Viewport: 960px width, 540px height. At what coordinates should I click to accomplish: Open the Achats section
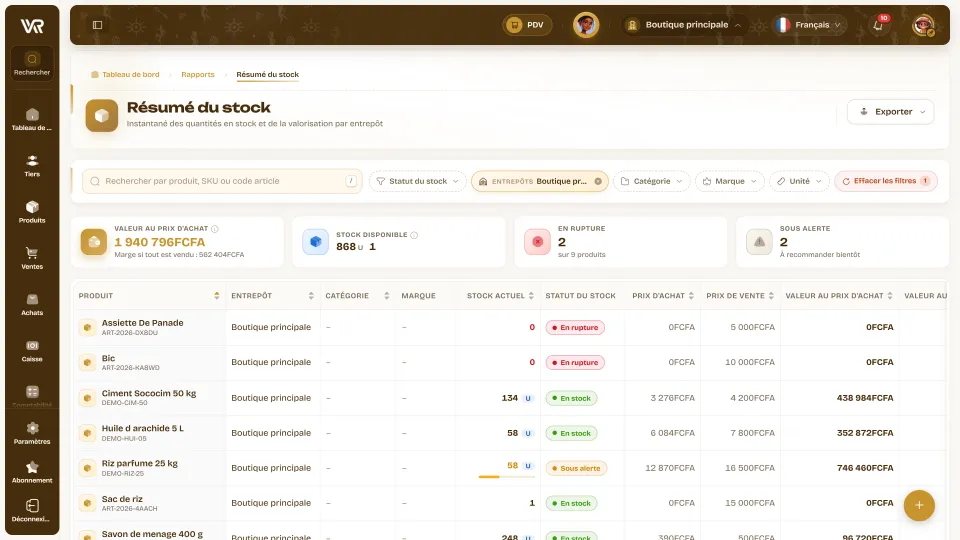(x=32, y=304)
